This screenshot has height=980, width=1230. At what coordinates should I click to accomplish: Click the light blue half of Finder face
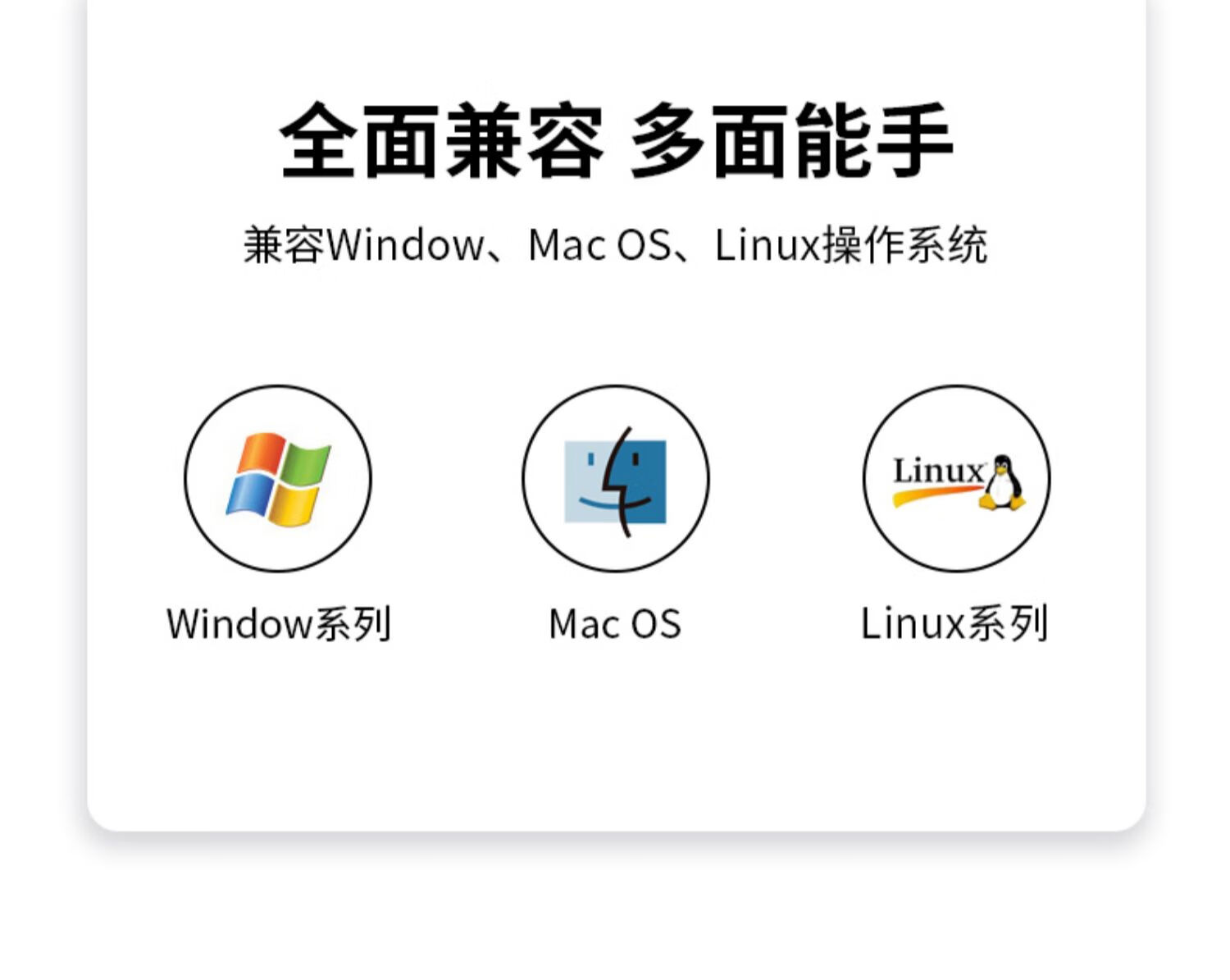click(x=589, y=481)
